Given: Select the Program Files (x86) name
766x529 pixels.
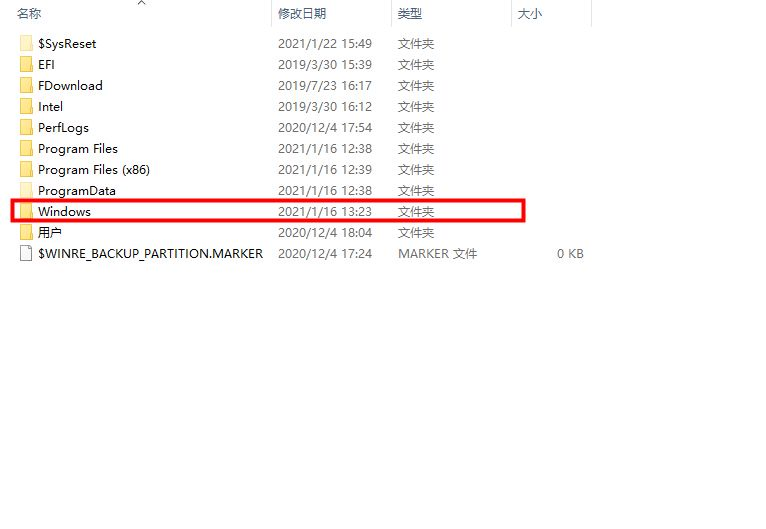Looking at the screenshot, I should 94,170.
